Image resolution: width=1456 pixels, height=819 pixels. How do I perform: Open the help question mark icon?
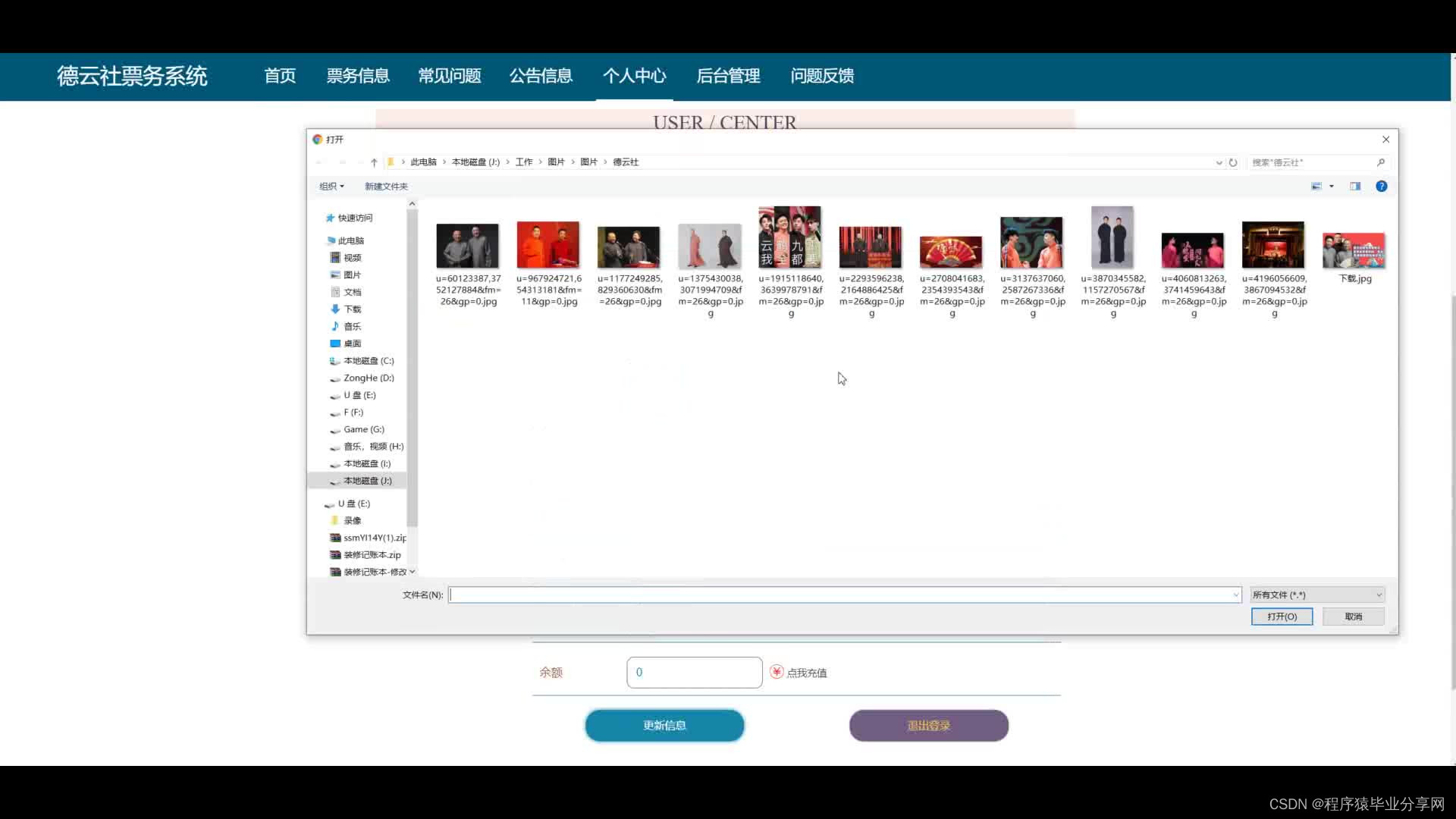click(1381, 187)
